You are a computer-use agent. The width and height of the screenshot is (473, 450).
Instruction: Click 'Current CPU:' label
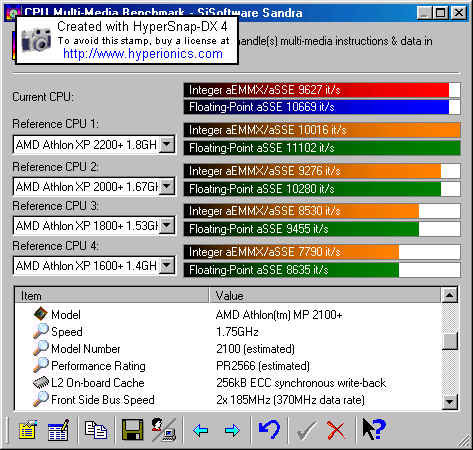pyautogui.click(x=43, y=97)
